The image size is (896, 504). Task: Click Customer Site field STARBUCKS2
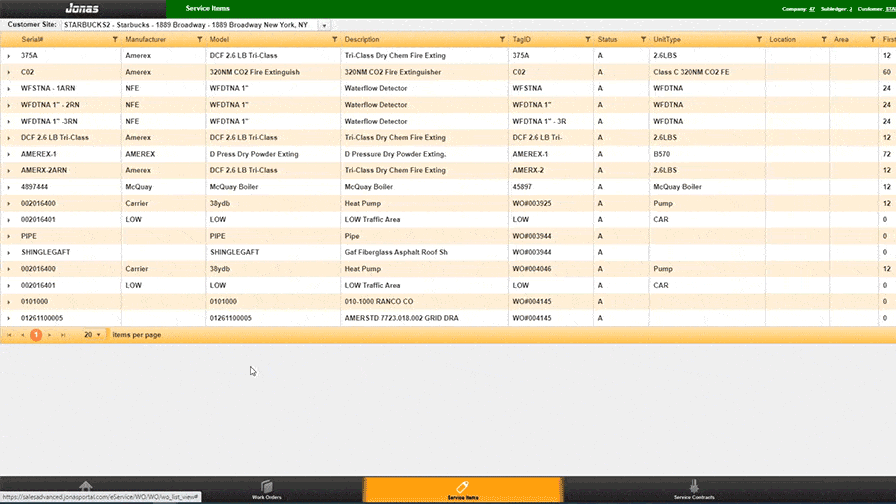click(191, 25)
